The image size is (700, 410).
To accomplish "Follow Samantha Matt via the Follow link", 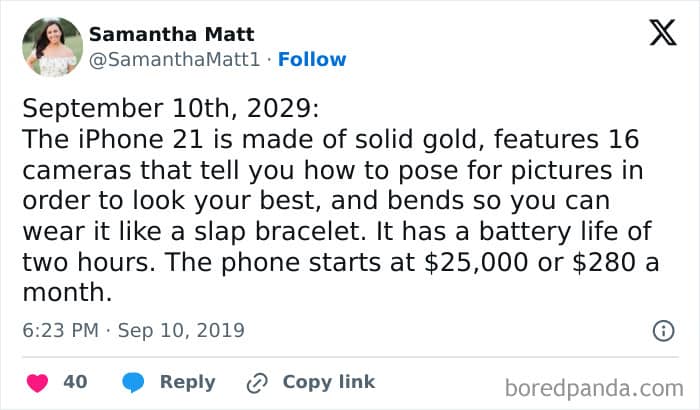I will pyautogui.click(x=312, y=59).
